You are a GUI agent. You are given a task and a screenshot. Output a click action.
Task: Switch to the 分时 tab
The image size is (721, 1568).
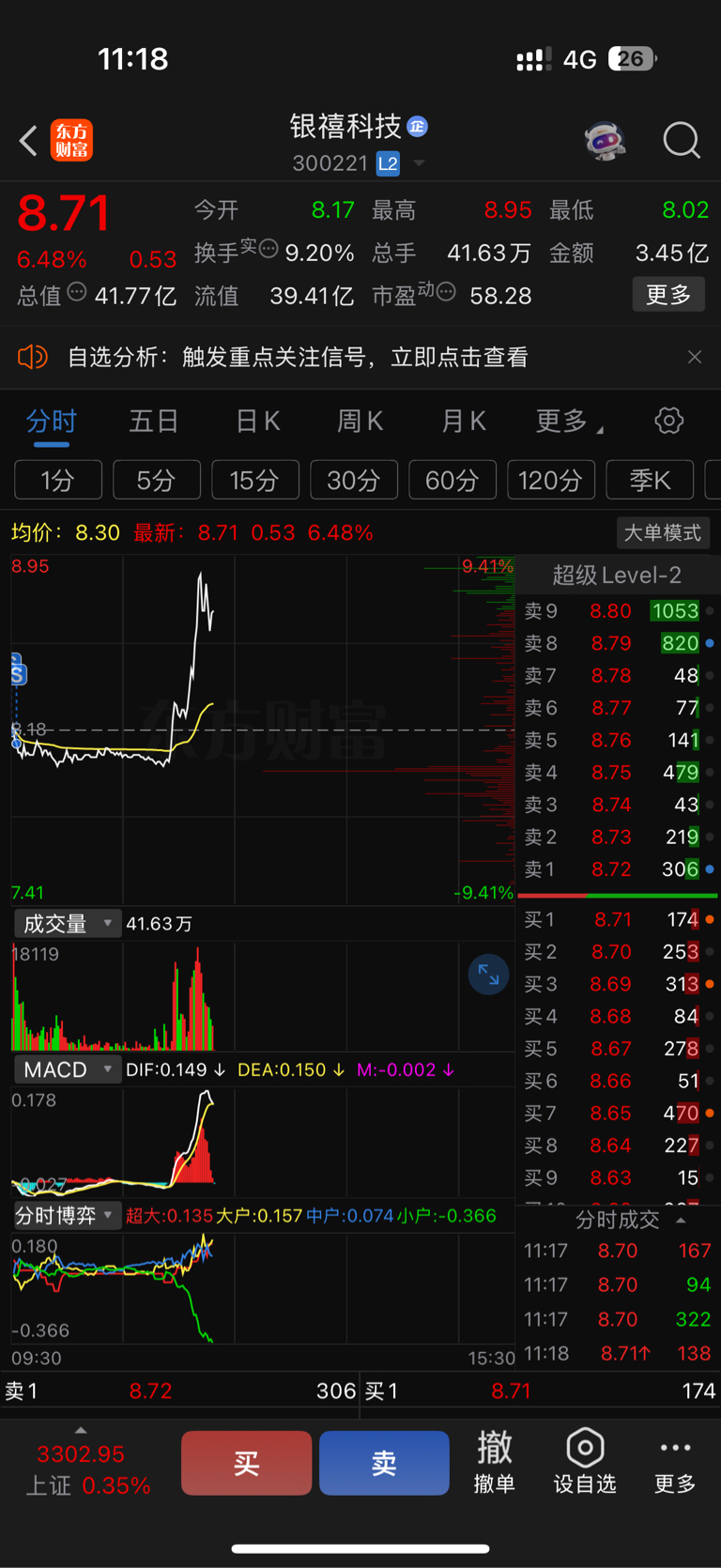(51, 421)
